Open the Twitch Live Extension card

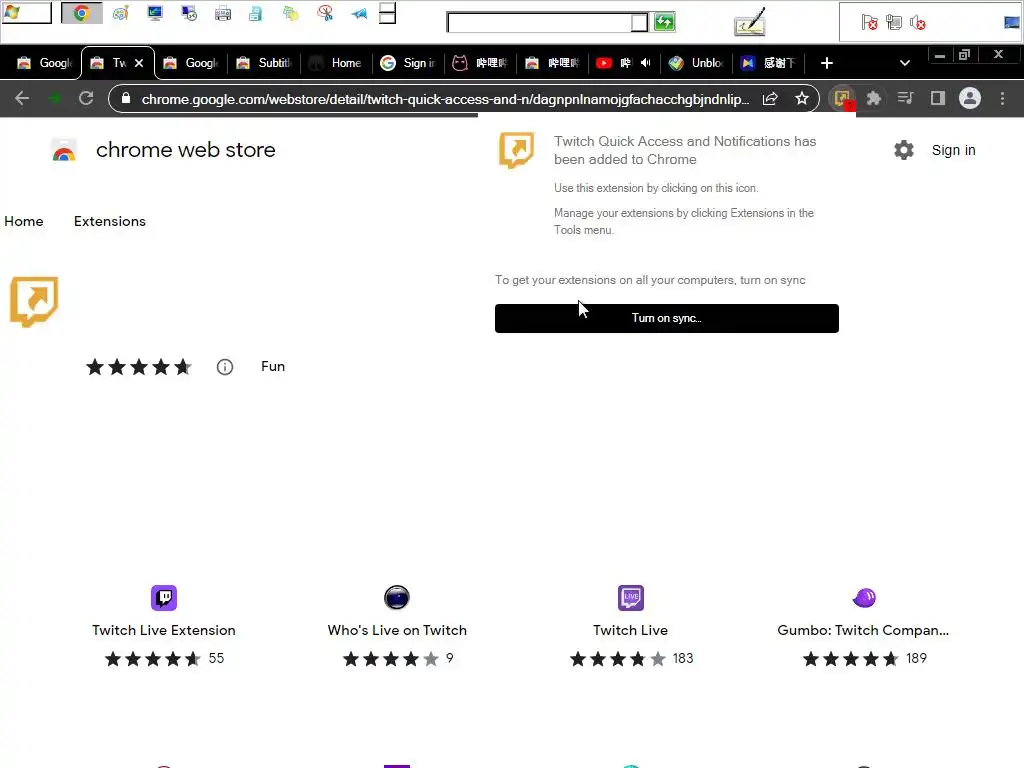coord(164,626)
